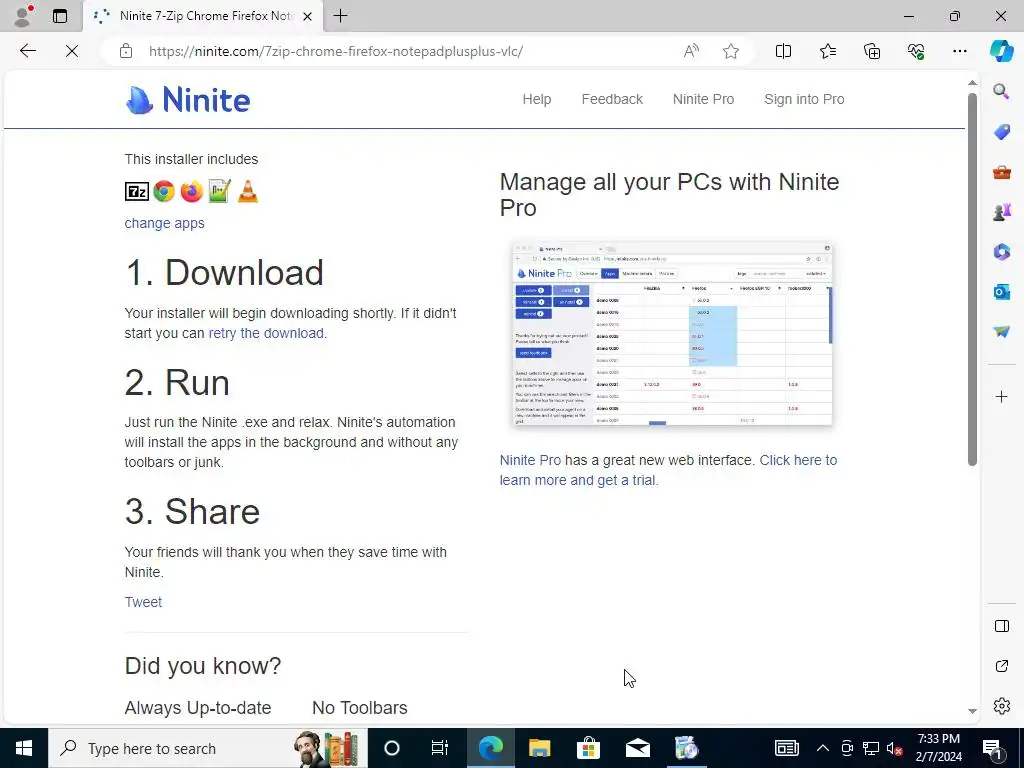The height and width of the screenshot is (768, 1024).
Task: Open sidebar Microsoft 365 icon
Action: click(1001, 251)
